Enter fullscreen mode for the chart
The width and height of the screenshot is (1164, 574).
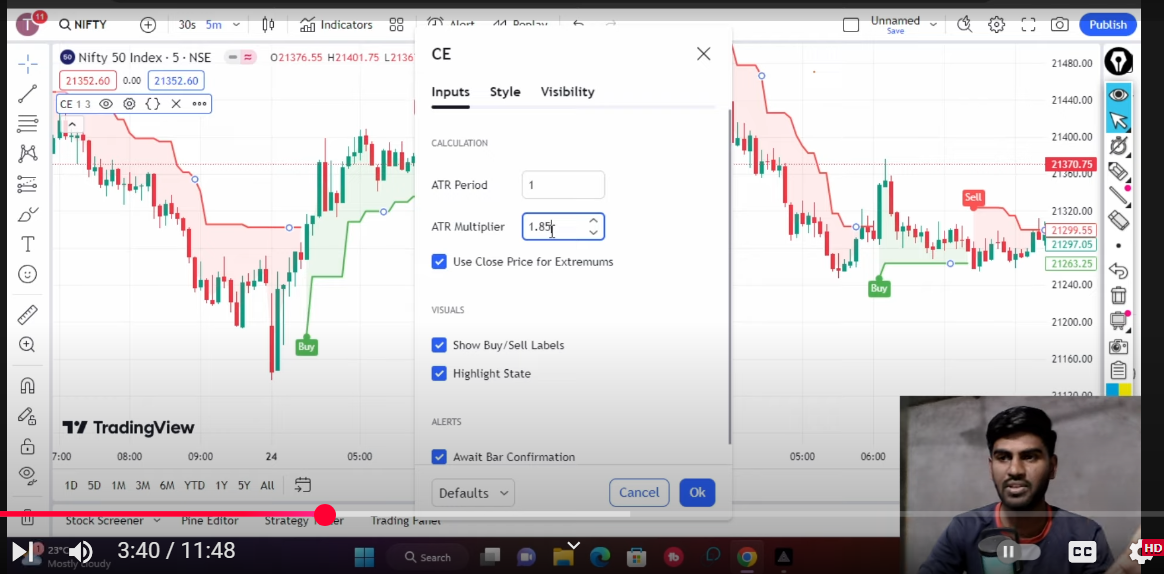[1028, 25]
